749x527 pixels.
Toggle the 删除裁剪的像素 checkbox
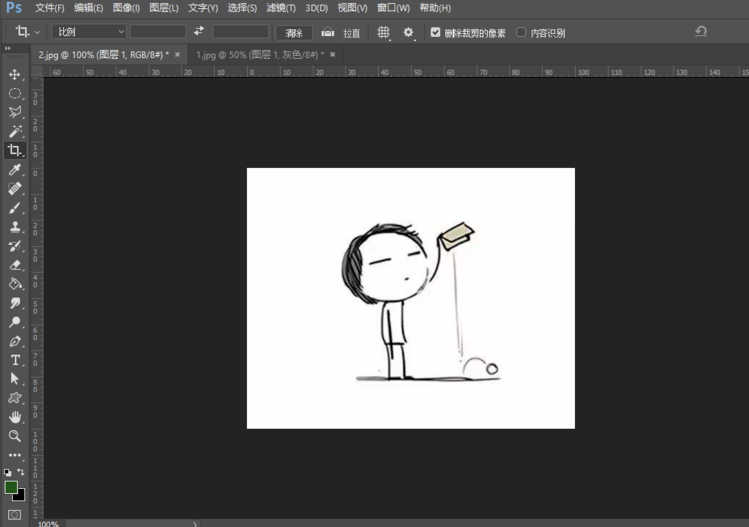pyautogui.click(x=436, y=32)
